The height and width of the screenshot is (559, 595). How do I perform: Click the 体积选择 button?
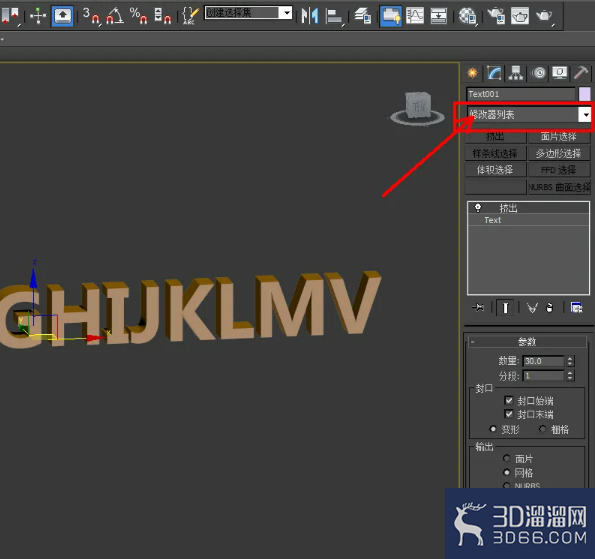pyautogui.click(x=496, y=170)
